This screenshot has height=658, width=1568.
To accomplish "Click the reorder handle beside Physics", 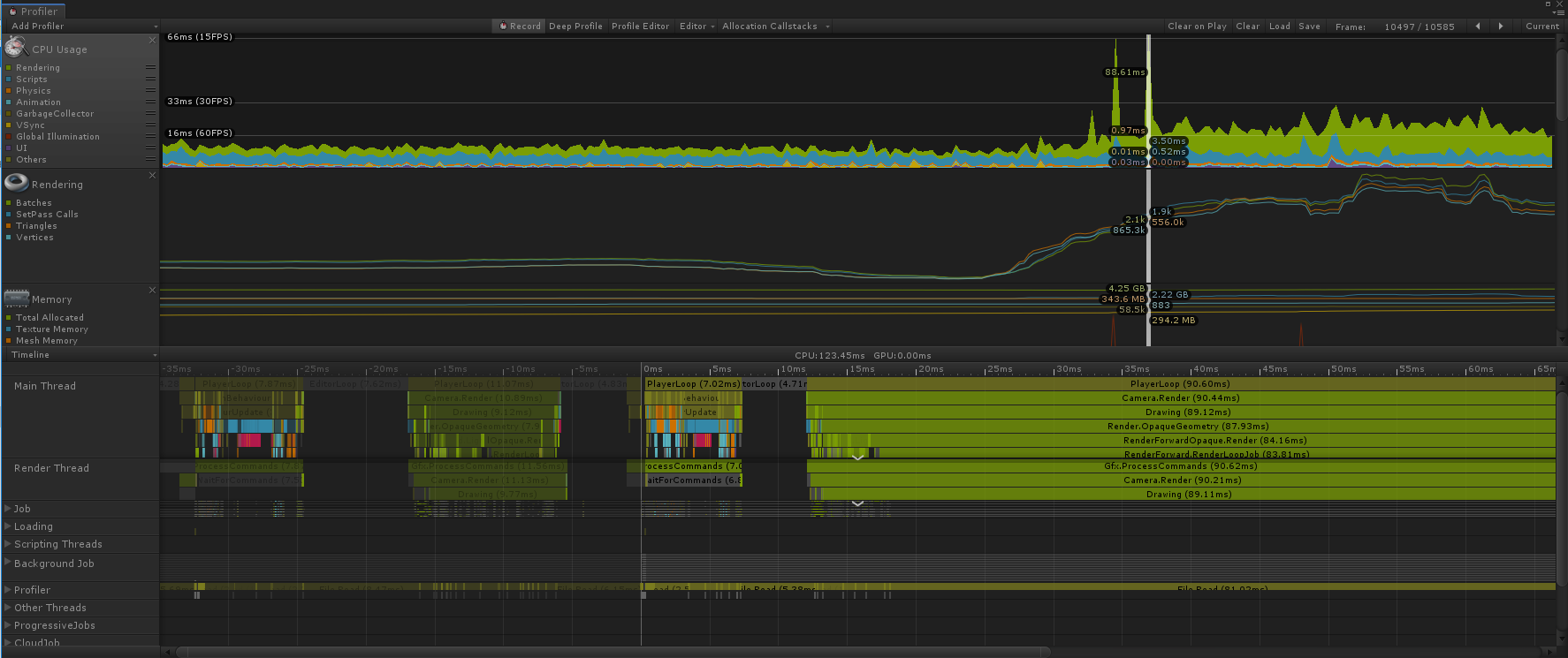I will [x=150, y=90].
